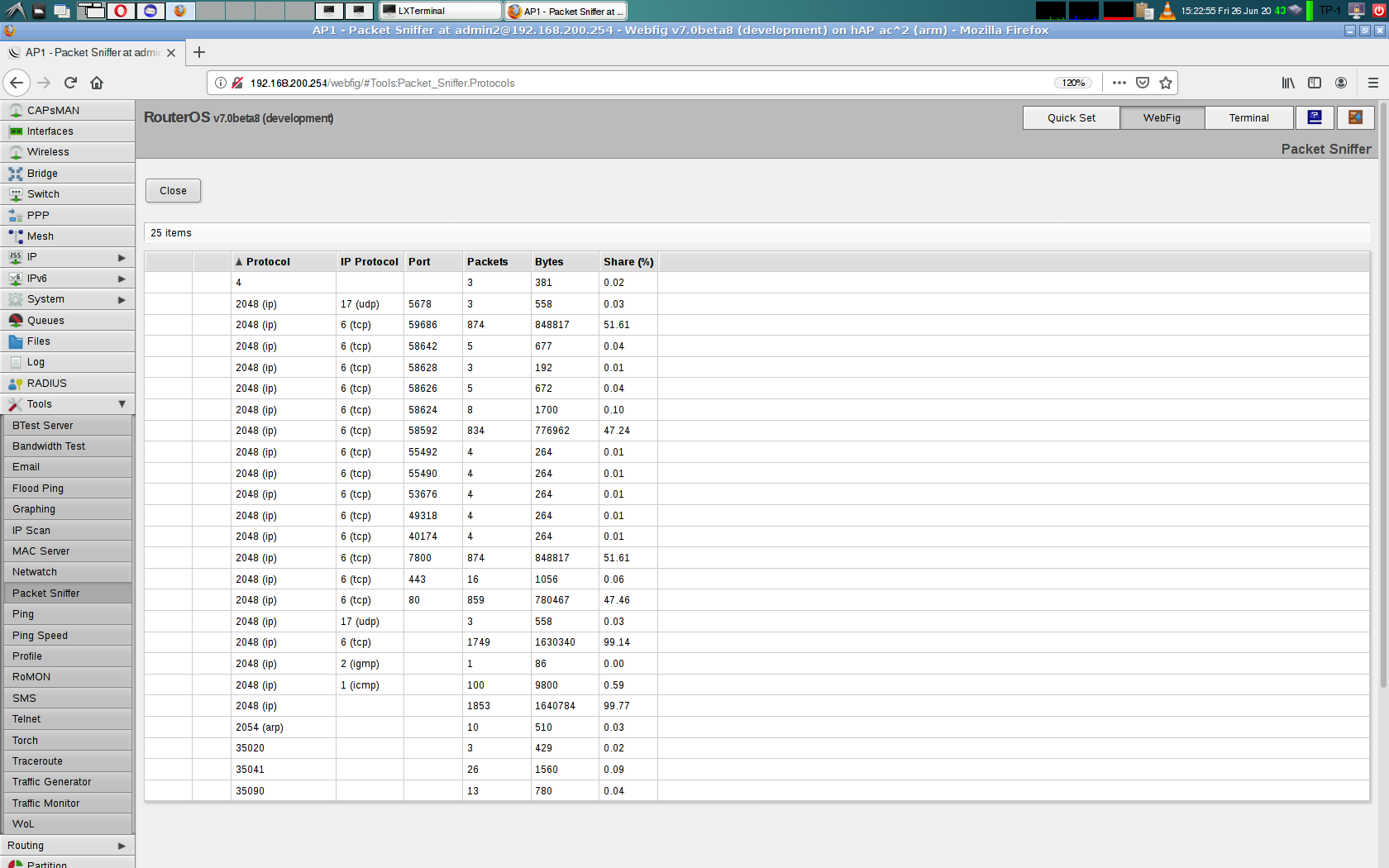Select the Bridge section icon
The height and width of the screenshot is (868, 1389).
pos(16,173)
